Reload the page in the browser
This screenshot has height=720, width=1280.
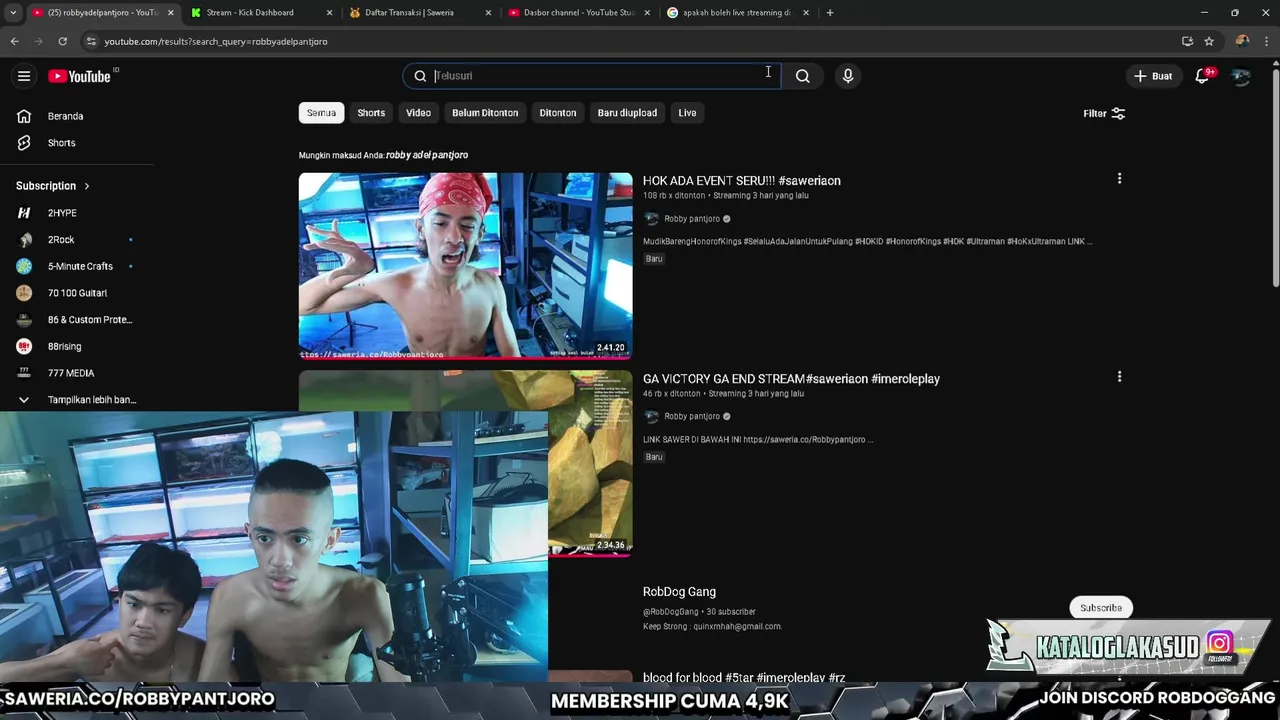point(62,41)
